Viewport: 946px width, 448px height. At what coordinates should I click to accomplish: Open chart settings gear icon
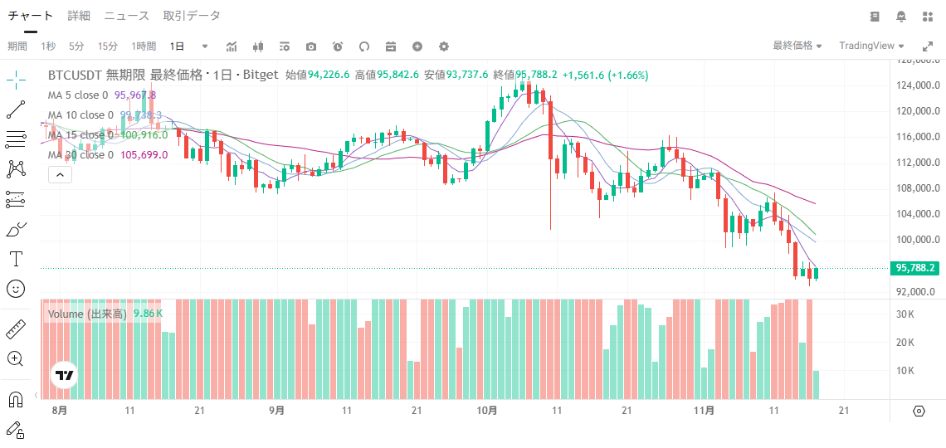(444, 46)
